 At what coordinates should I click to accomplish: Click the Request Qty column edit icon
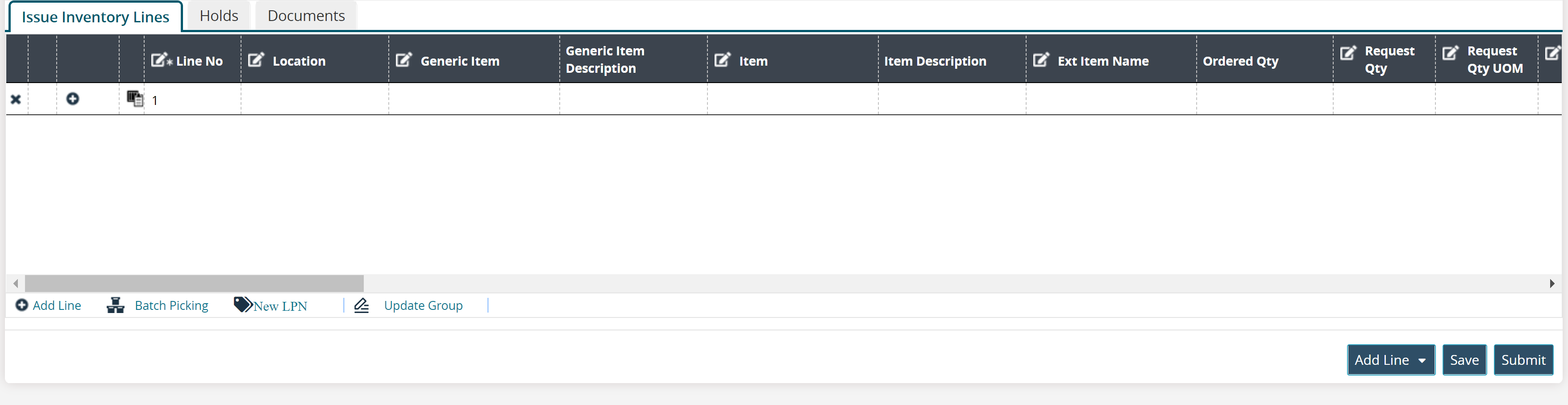1348,53
